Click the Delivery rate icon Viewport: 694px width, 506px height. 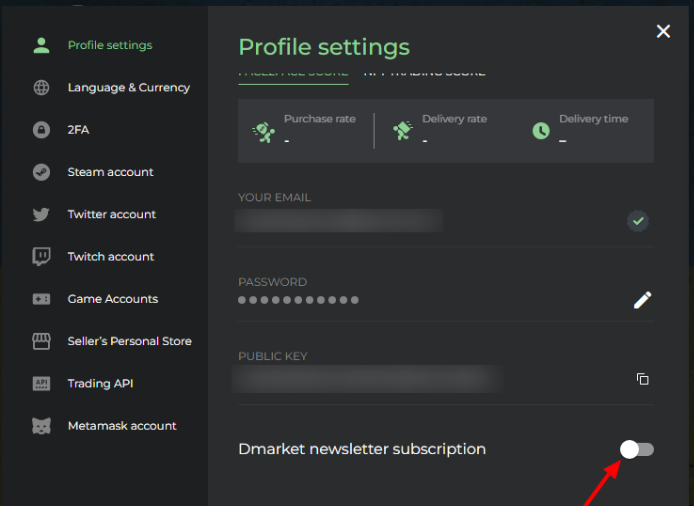pyautogui.click(x=403, y=131)
